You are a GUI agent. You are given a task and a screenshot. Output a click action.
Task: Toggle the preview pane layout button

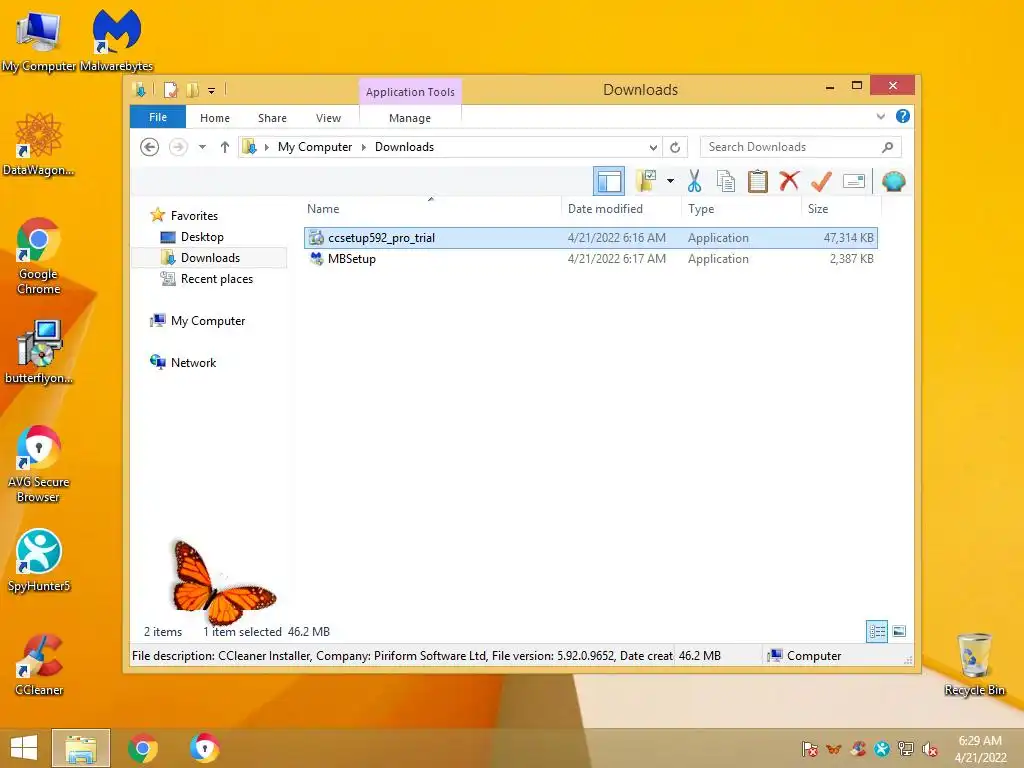coord(609,181)
